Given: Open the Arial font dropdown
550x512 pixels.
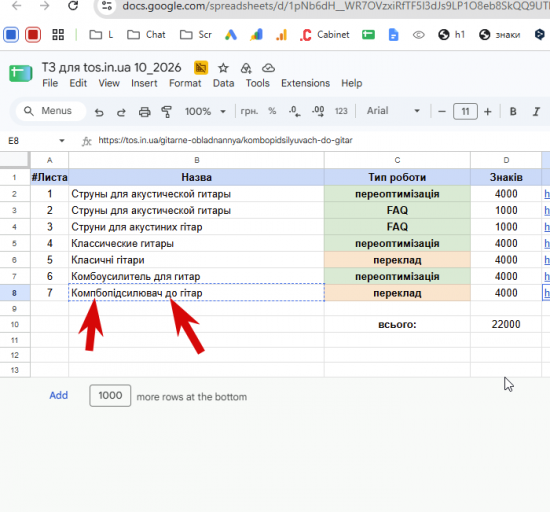Looking at the screenshot, I should click(393, 111).
